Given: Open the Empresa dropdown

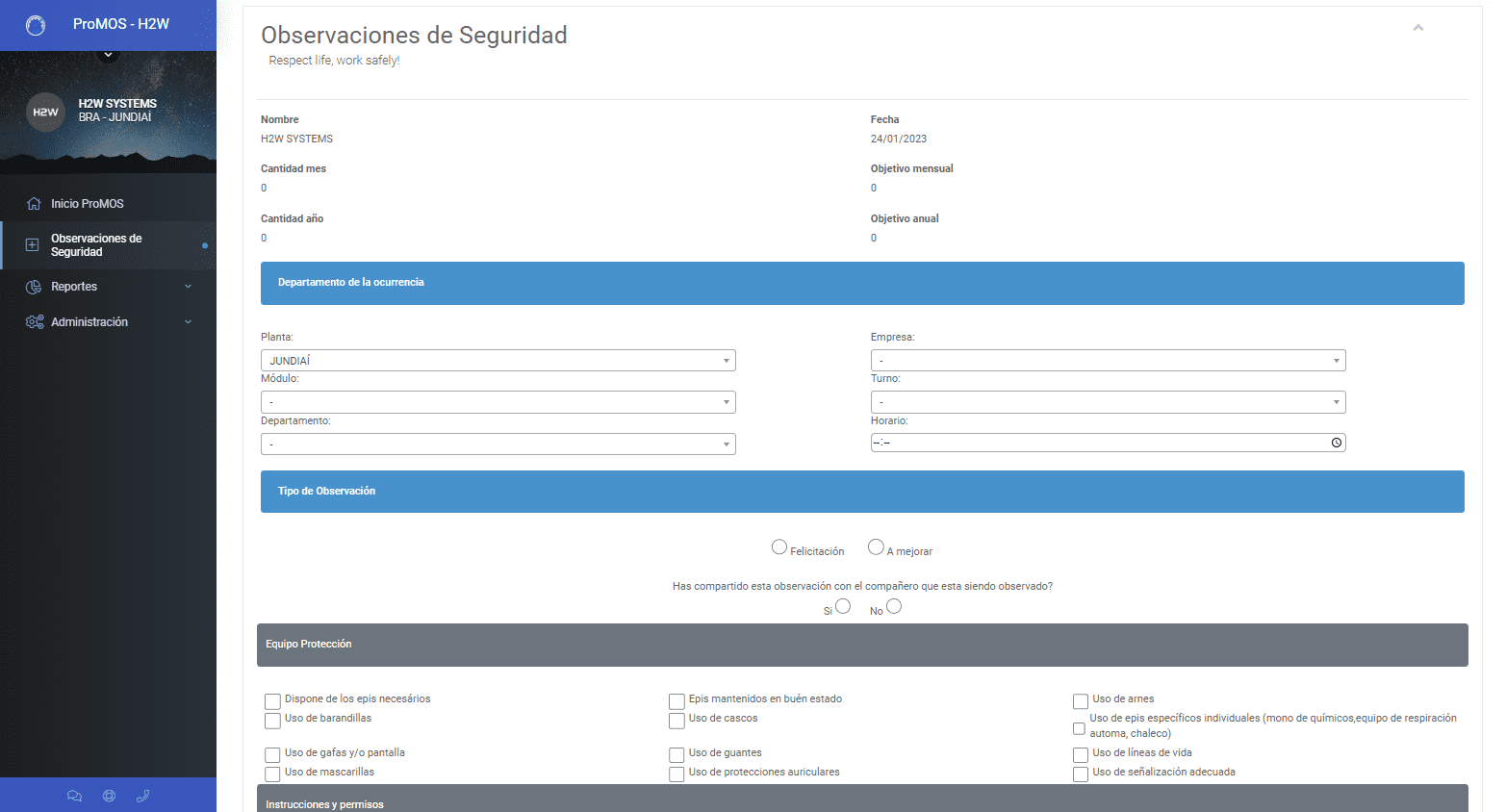Looking at the screenshot, I should 1109,361.
